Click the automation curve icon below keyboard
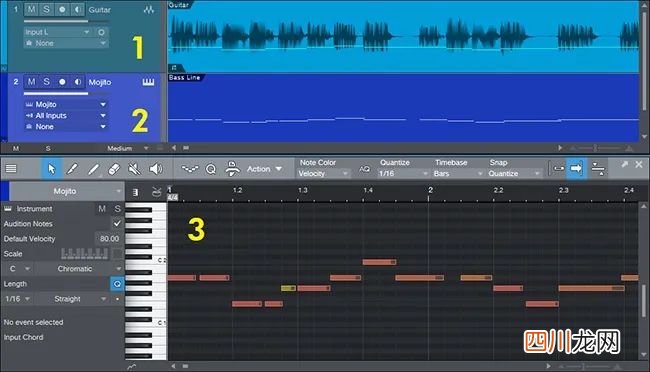The image size is (650, 372). pos(132,367)
